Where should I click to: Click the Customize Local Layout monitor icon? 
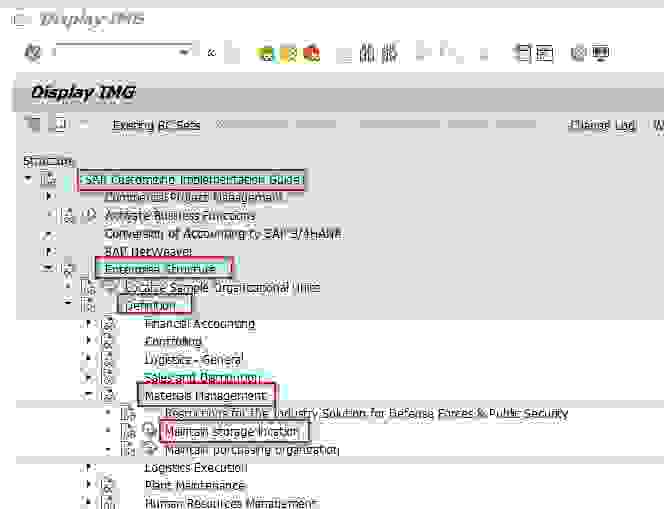click(x=600, y=53)
